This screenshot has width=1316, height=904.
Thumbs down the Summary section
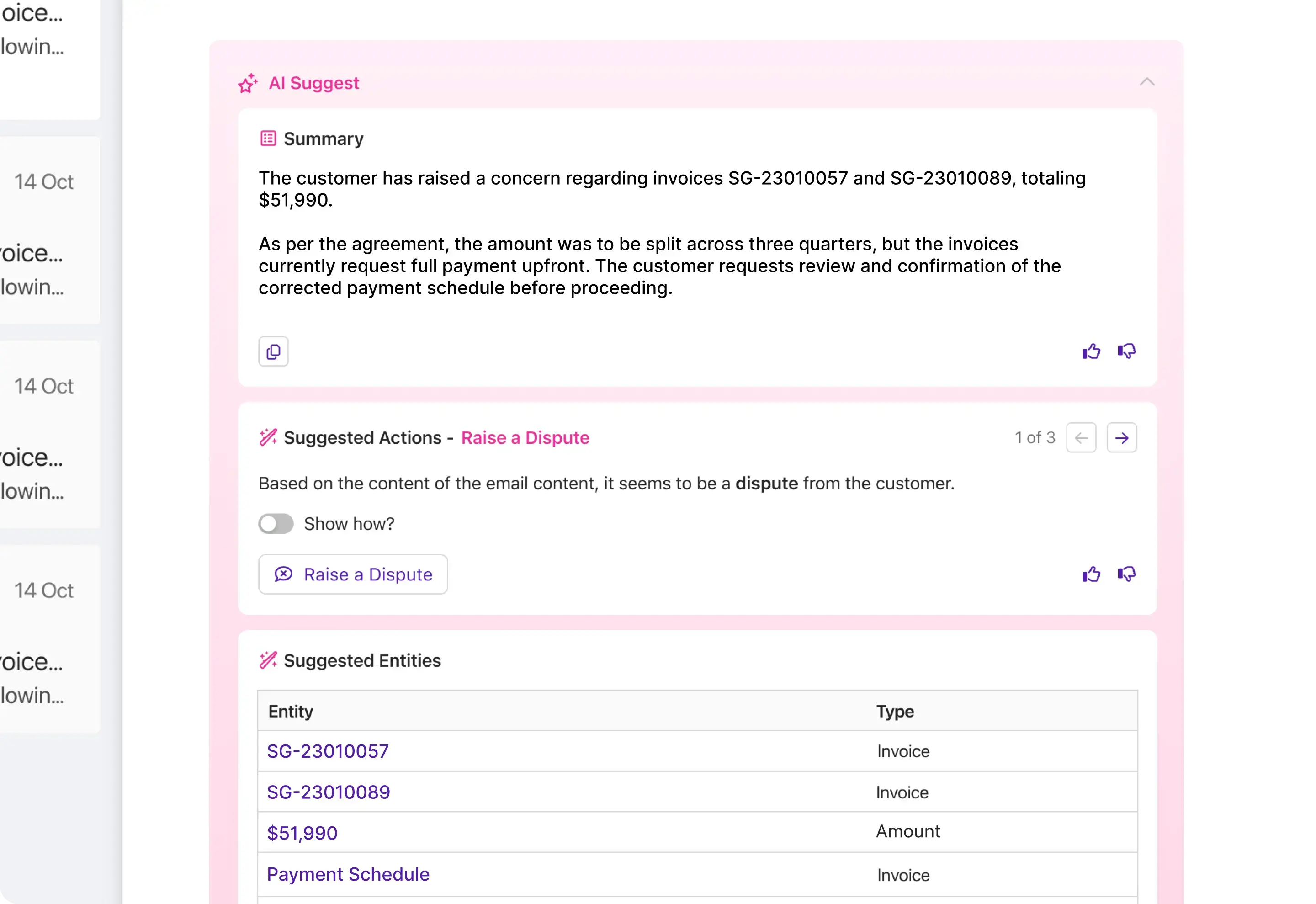pyautogui.click(x=1126, y=352)
